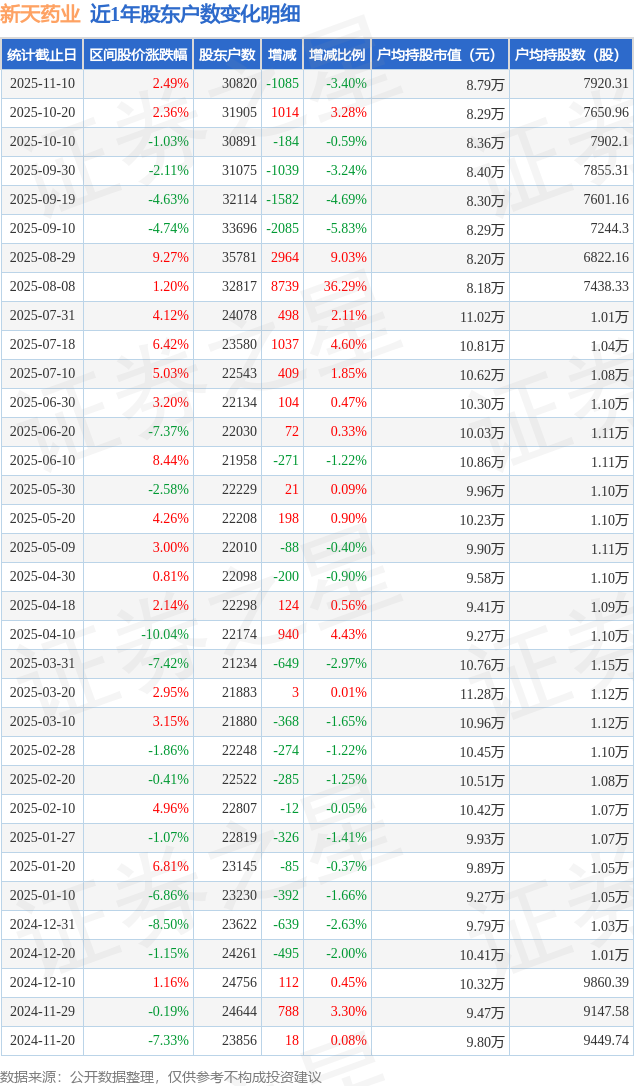The image size is (634, 1086).
Task: Select the 2025-08-08 date row
Action: click(x=42, y=287)
